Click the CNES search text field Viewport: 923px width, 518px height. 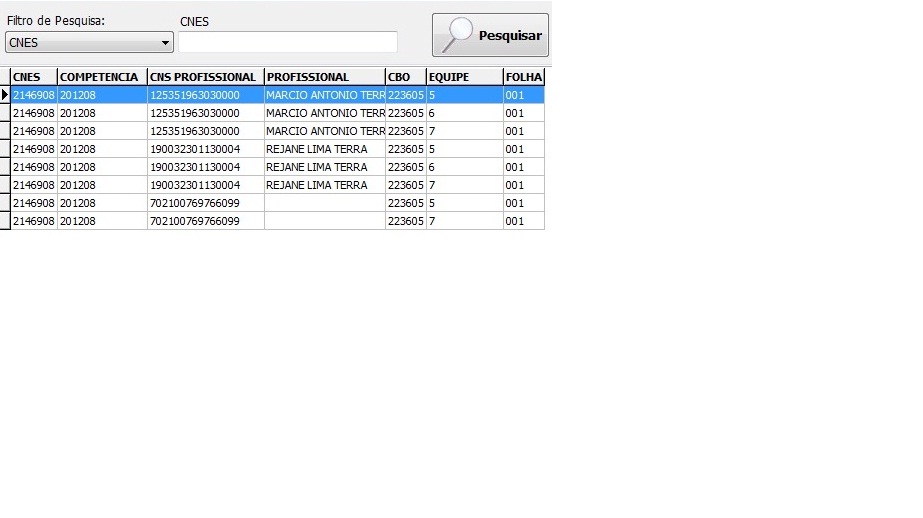[288, 42]
